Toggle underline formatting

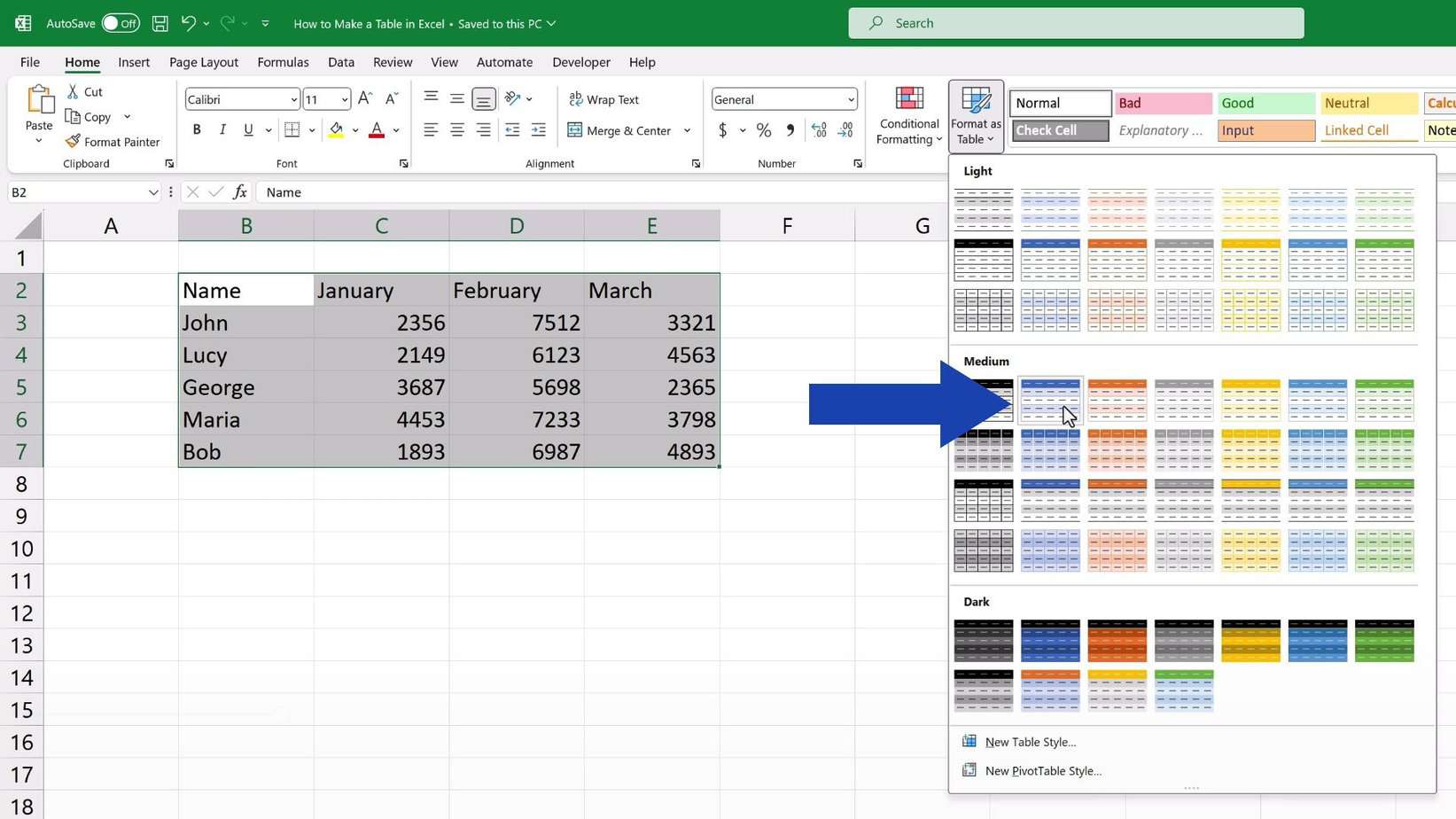248,129
